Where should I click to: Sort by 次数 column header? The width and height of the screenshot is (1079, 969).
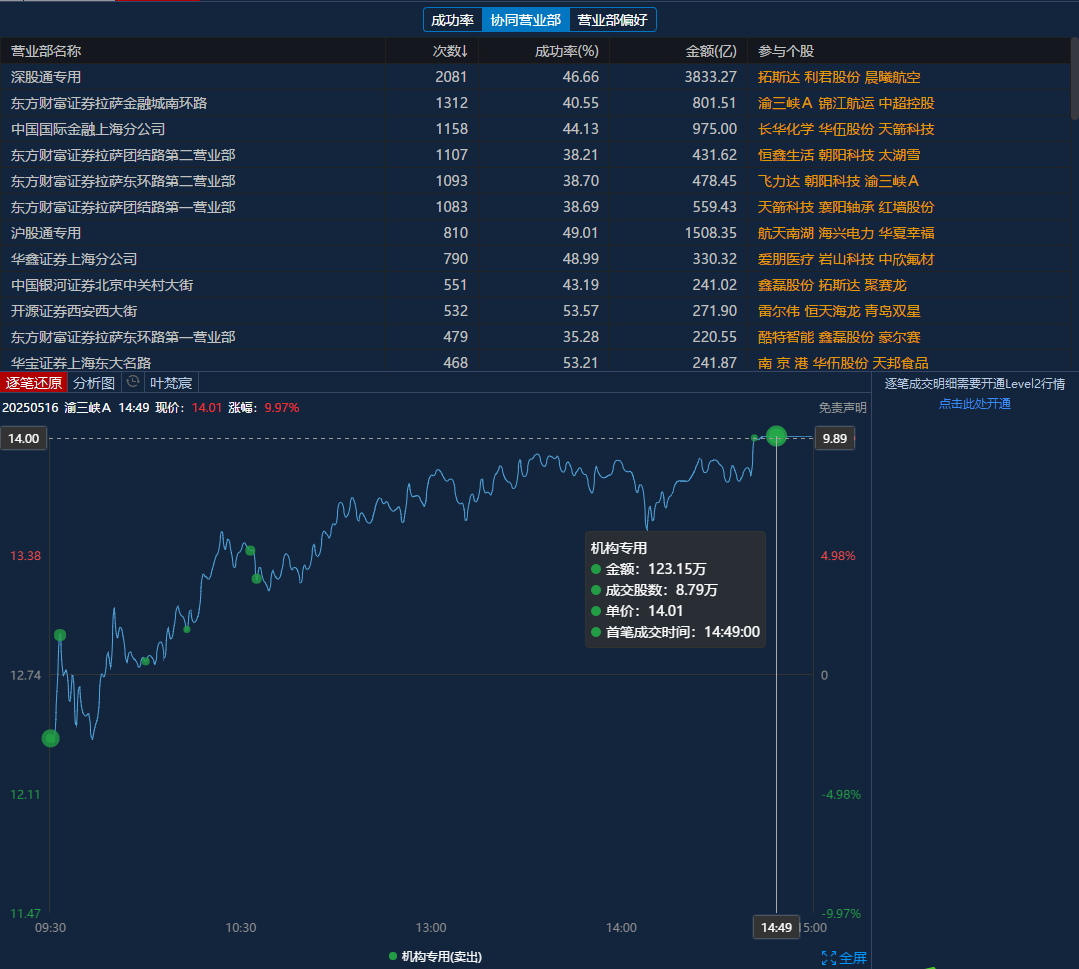[x=450, y=51]
